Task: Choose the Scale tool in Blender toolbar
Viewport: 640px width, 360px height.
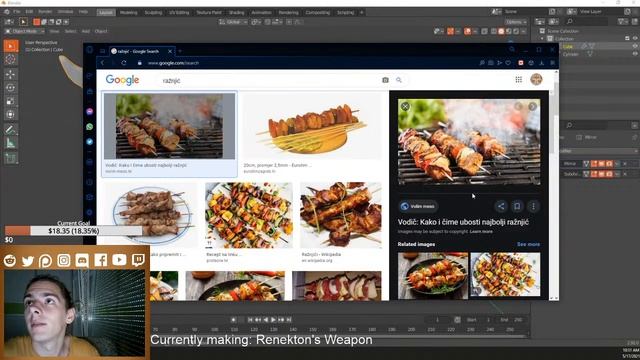Action: 11,101
